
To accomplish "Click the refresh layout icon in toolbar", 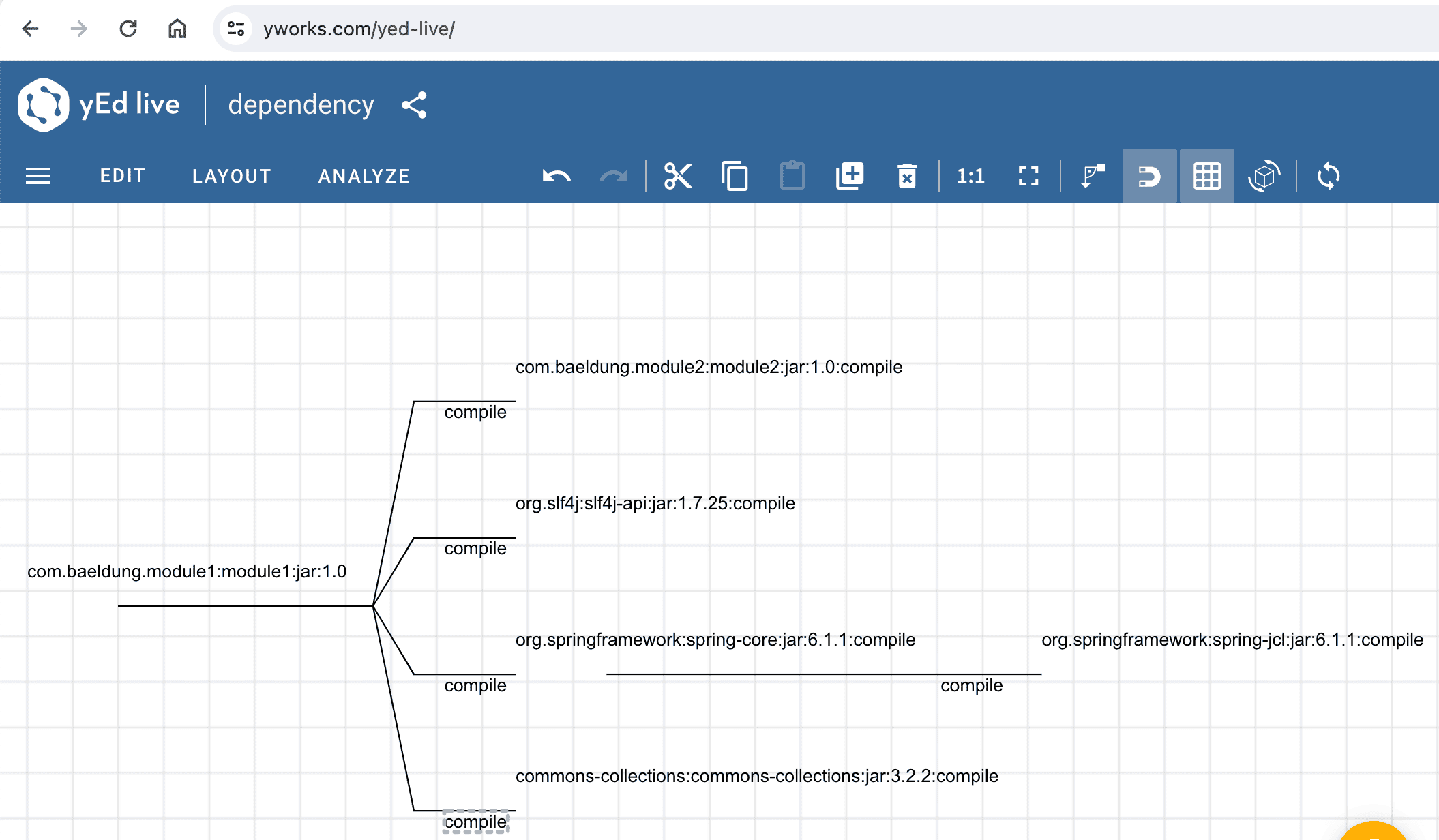I will (x=1328, y=177).
